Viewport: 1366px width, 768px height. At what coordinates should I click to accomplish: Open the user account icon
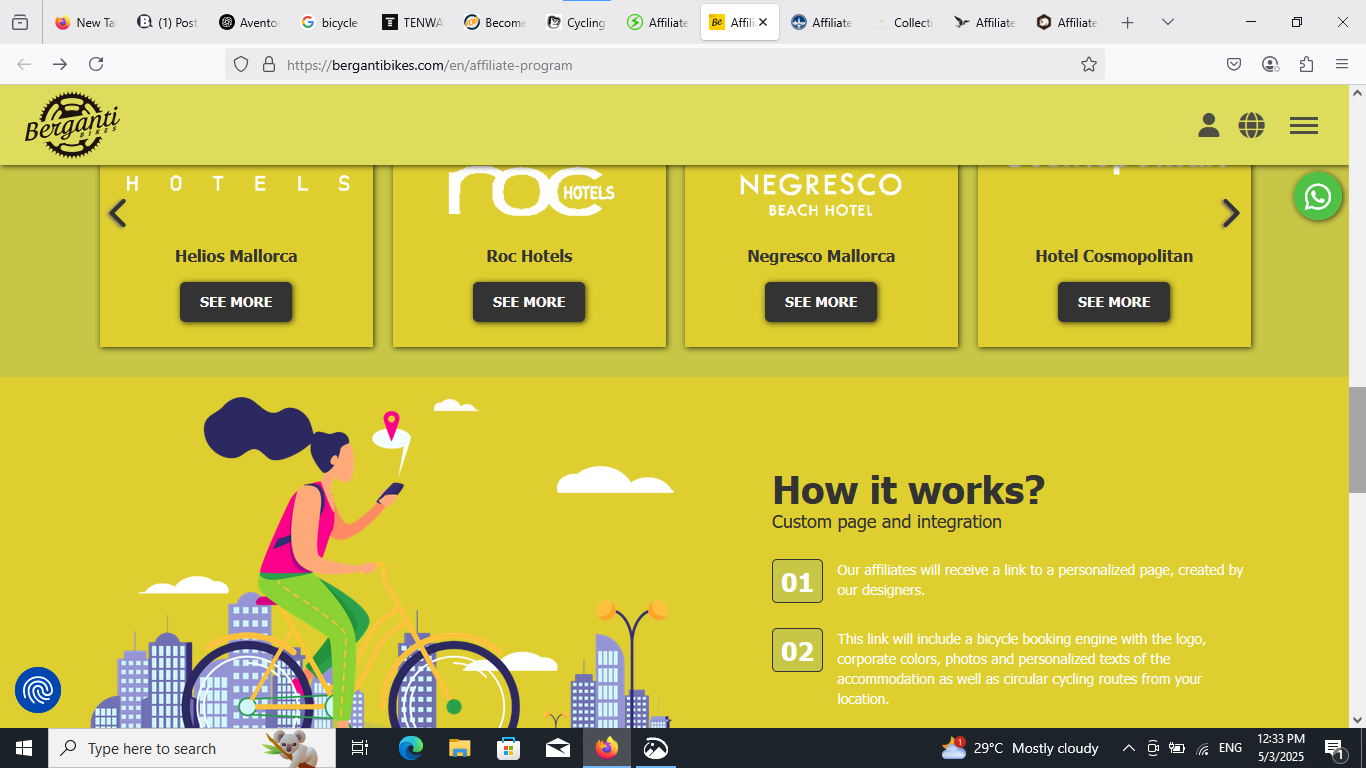pos(1209,125)
